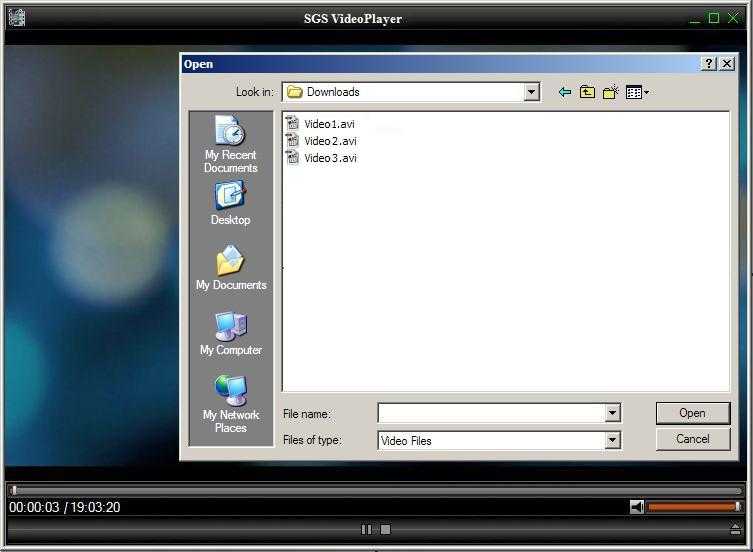Click the Cancel button in dialog
The width and height of the screenshot is (753, 552).
pyautogui.click(x=692, y=439)
